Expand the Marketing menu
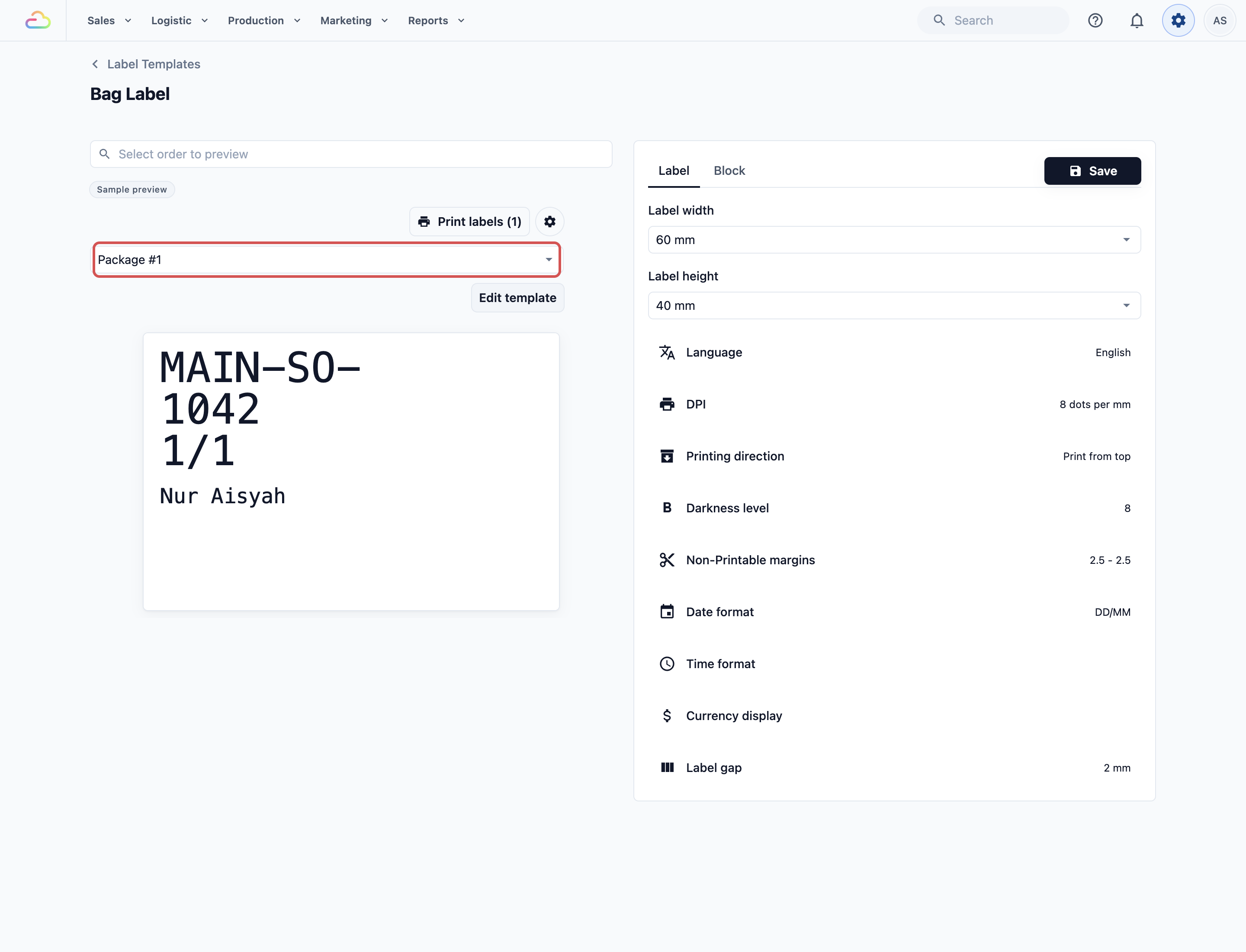This screenshot has height=952, width=1246. 354,20
